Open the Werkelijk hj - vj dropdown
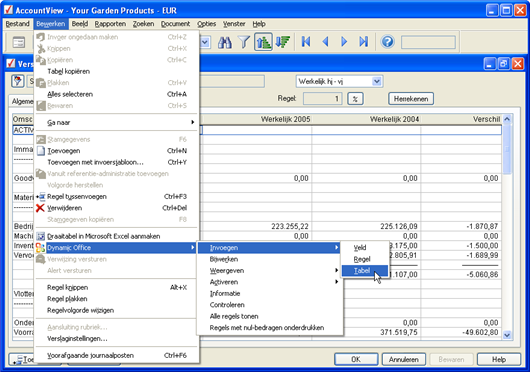This screenshot has width=530, height=372. 377,81
